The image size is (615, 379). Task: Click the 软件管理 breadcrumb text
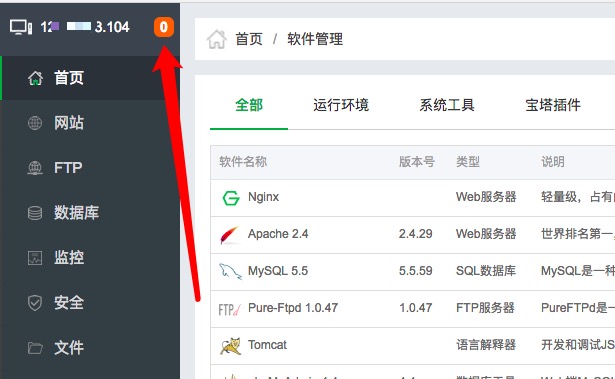click(315, 39)
